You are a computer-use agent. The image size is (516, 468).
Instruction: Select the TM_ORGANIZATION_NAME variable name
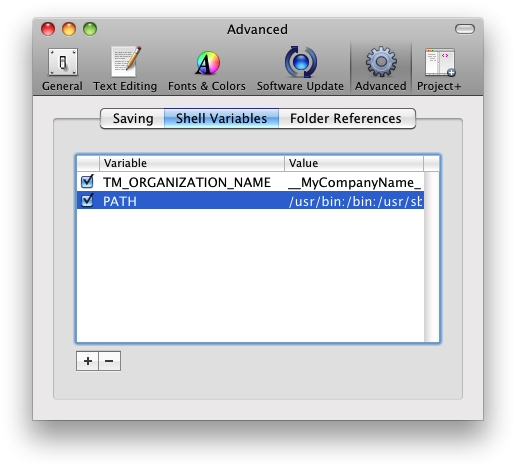pyautogui.click(x=187, y=182)
